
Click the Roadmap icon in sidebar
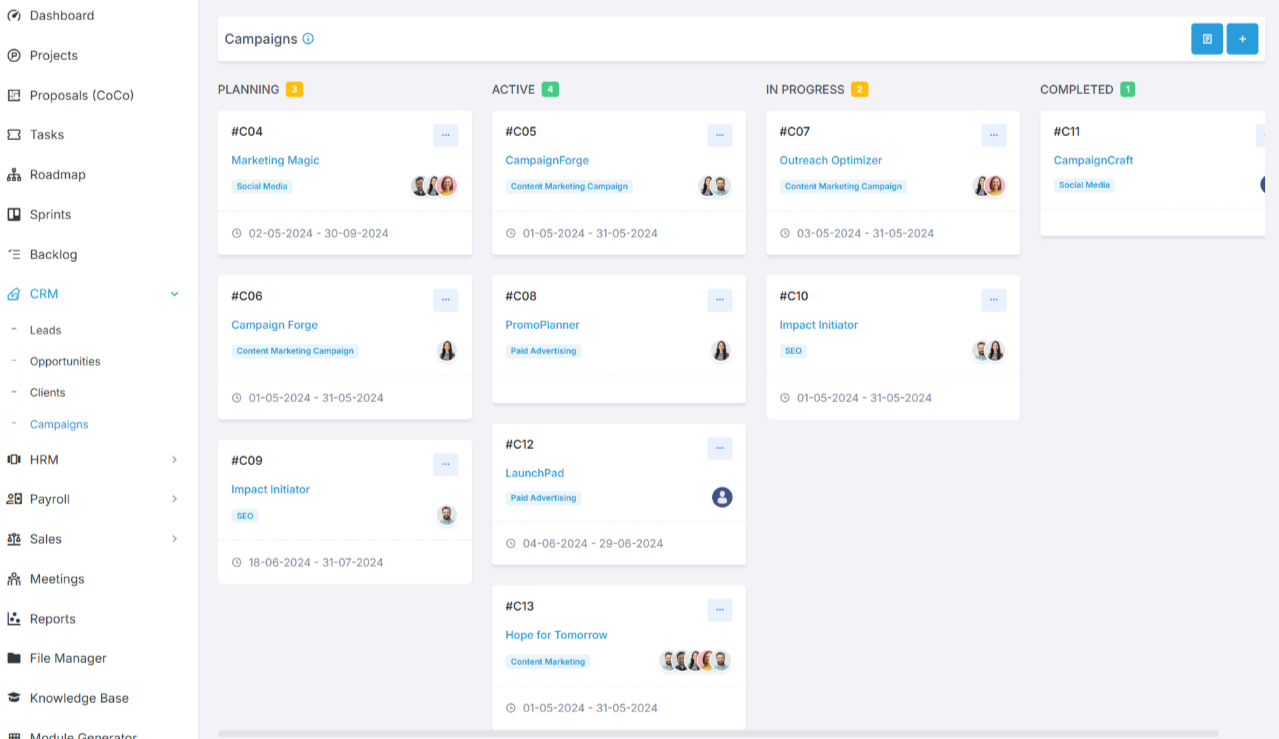[x=14, y=175]
